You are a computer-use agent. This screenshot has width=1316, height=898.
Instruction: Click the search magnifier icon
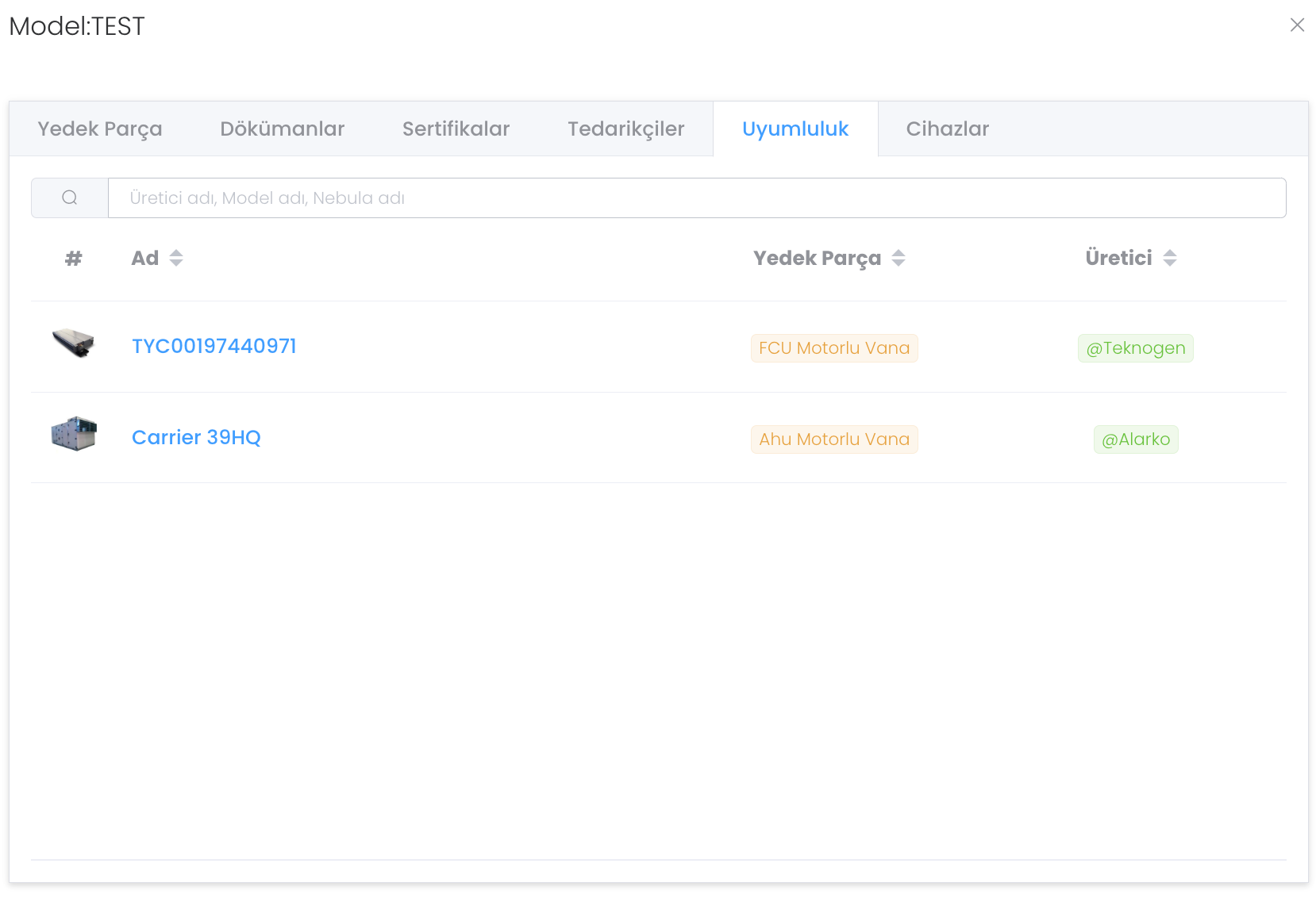click(x=70, y=198)
